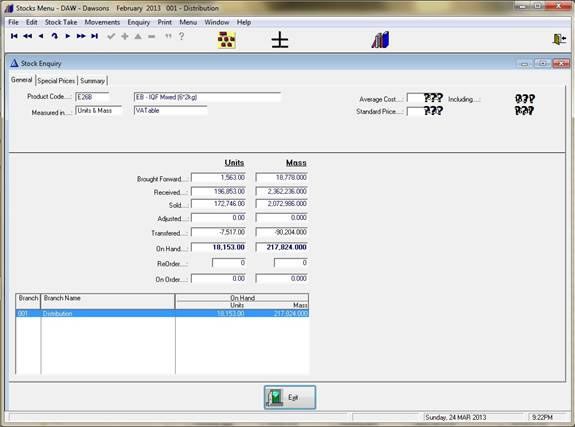The width and height of the screenshot is (575, 427).
Task: Click the triangle edit icon in toolbar
Action: 138,36
